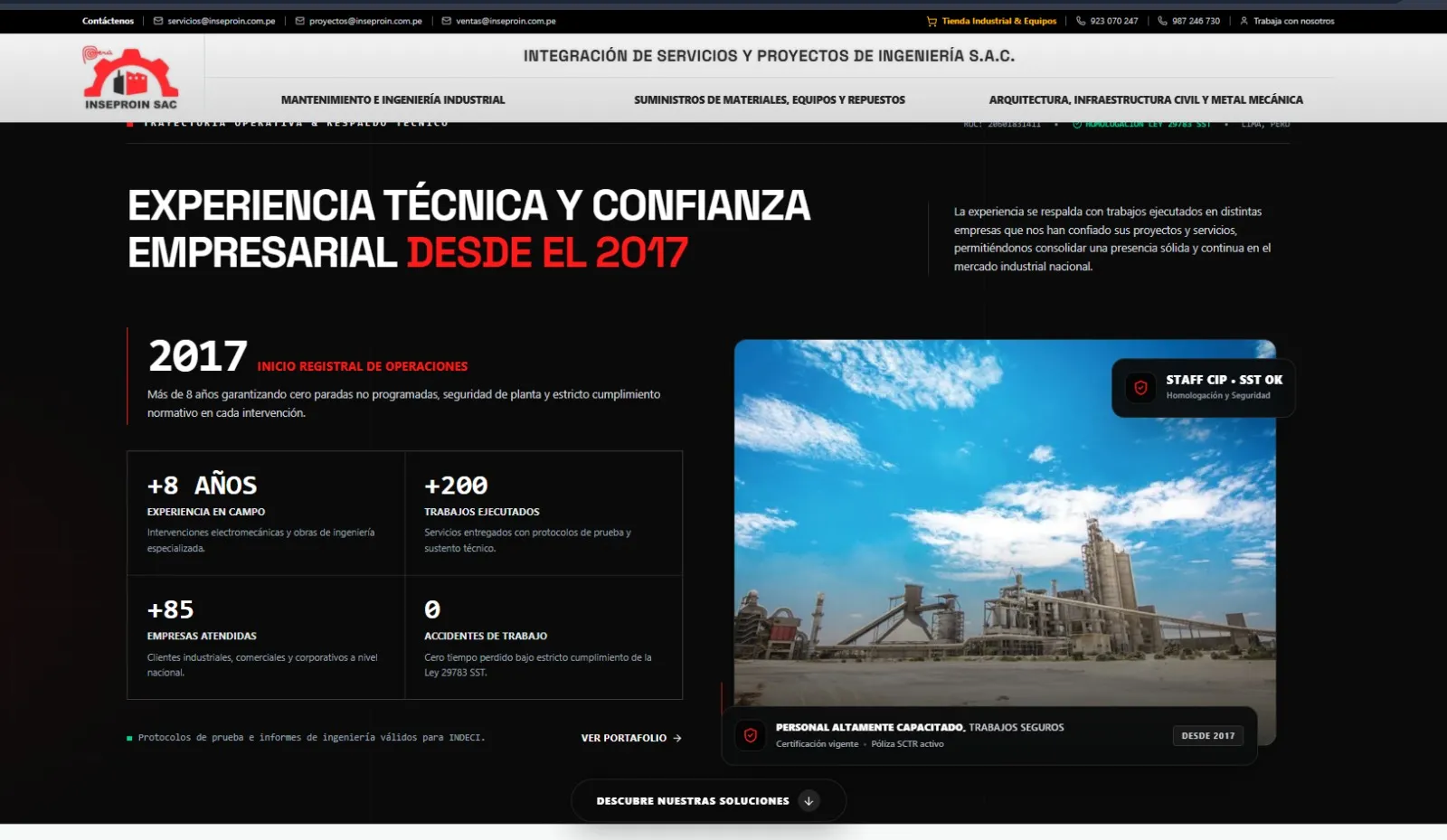This screenshot has width=1447, height=840.
Task: Click DESCUBRE NUESTRAS SOLUCIONES button
Action: coord(708,801)
